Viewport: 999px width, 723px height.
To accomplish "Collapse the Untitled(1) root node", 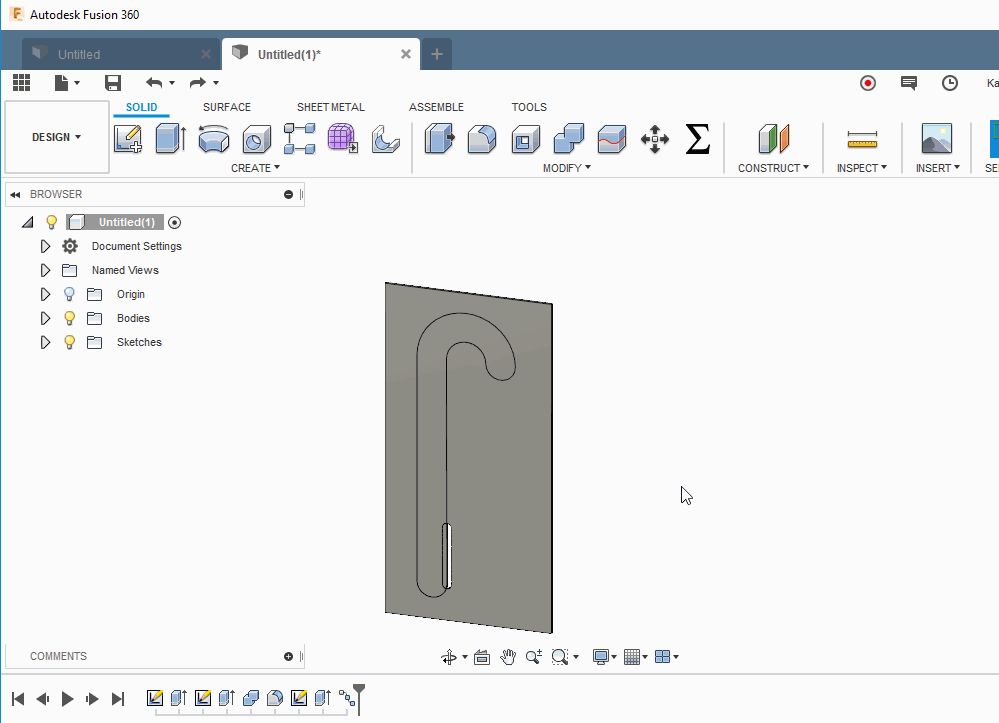I will (27, 222).
